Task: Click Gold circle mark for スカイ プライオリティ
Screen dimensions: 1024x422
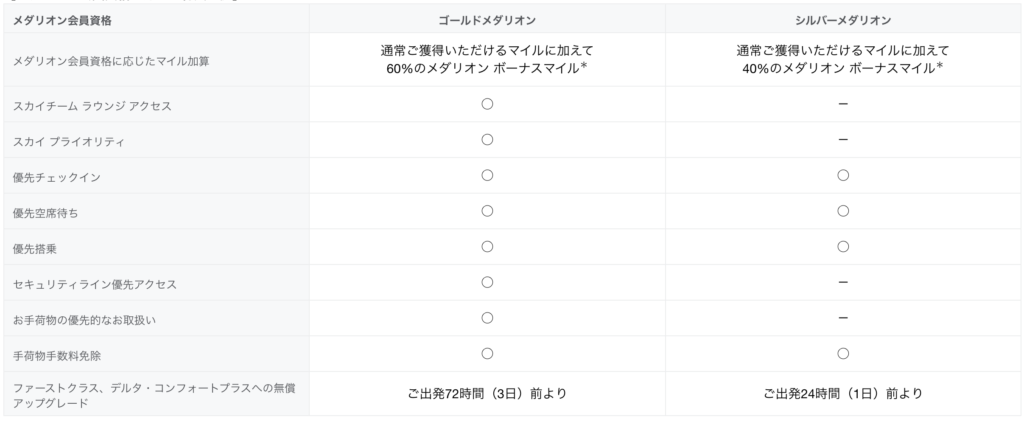Action: pyautogui.click(x=487, y=140)
